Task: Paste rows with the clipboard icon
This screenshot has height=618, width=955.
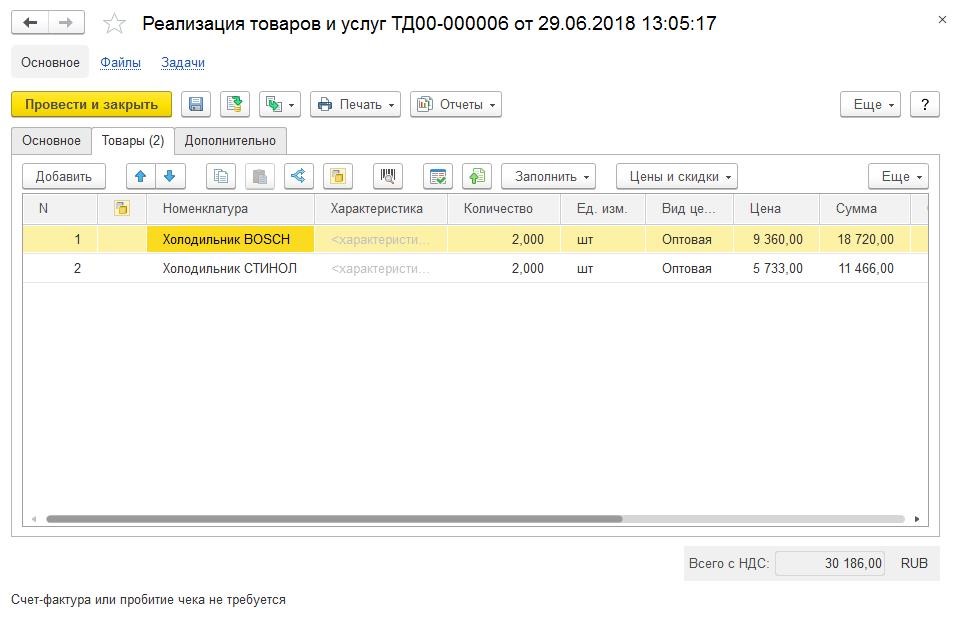Action: (x=259, y=177)
